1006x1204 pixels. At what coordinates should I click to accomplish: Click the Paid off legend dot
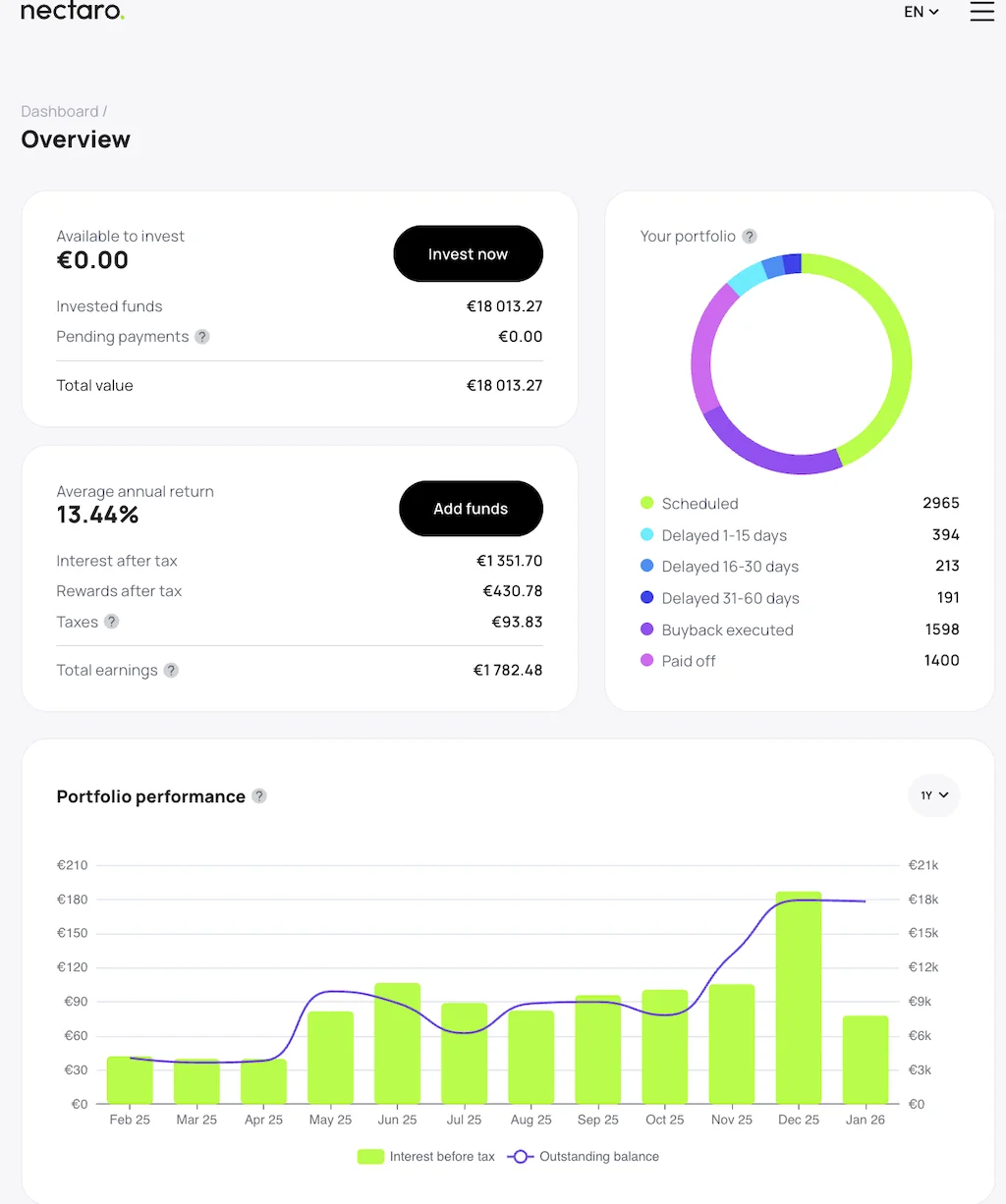tap(646, 661)
